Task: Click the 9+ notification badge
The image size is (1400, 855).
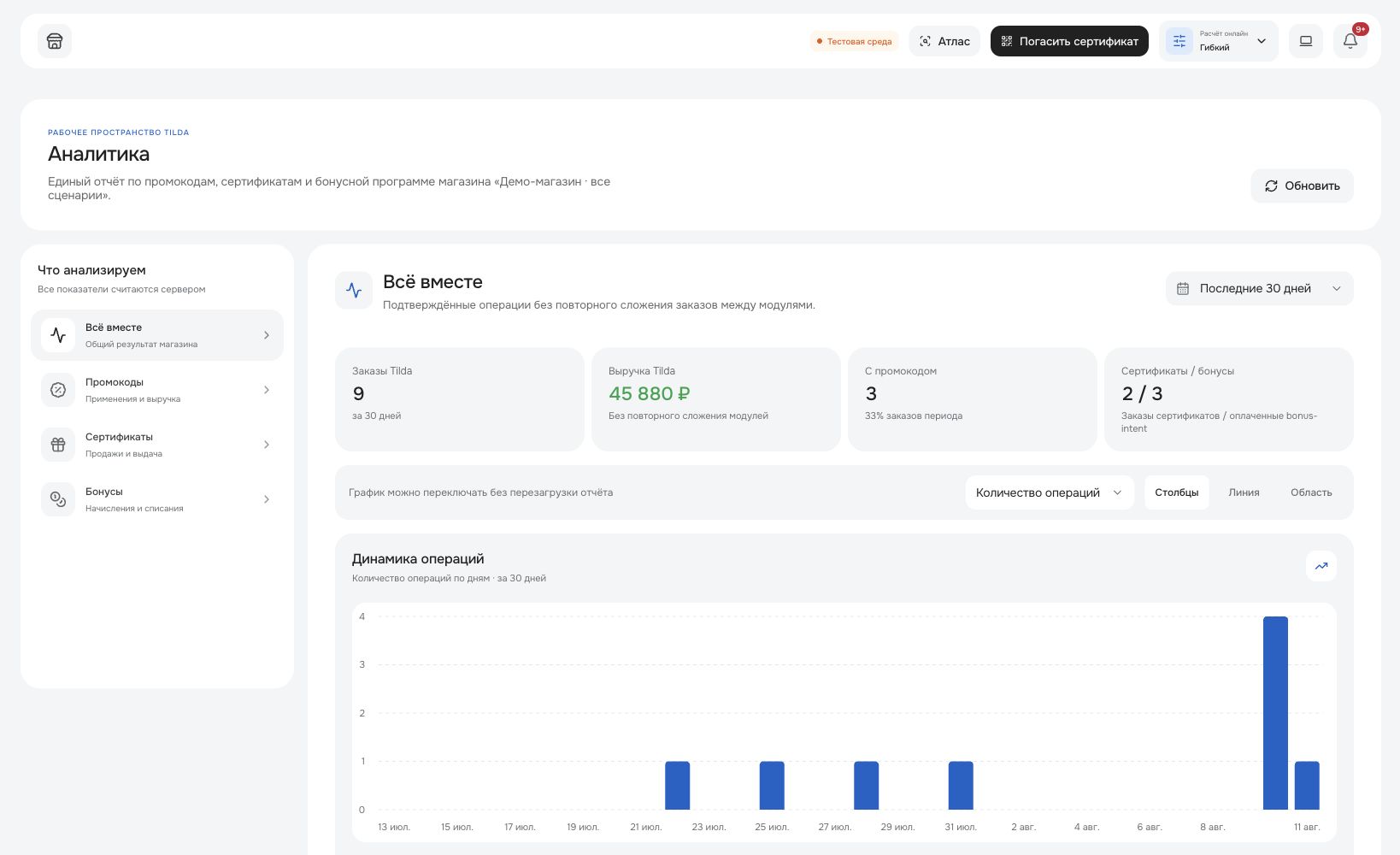Action: [1361, 29]
